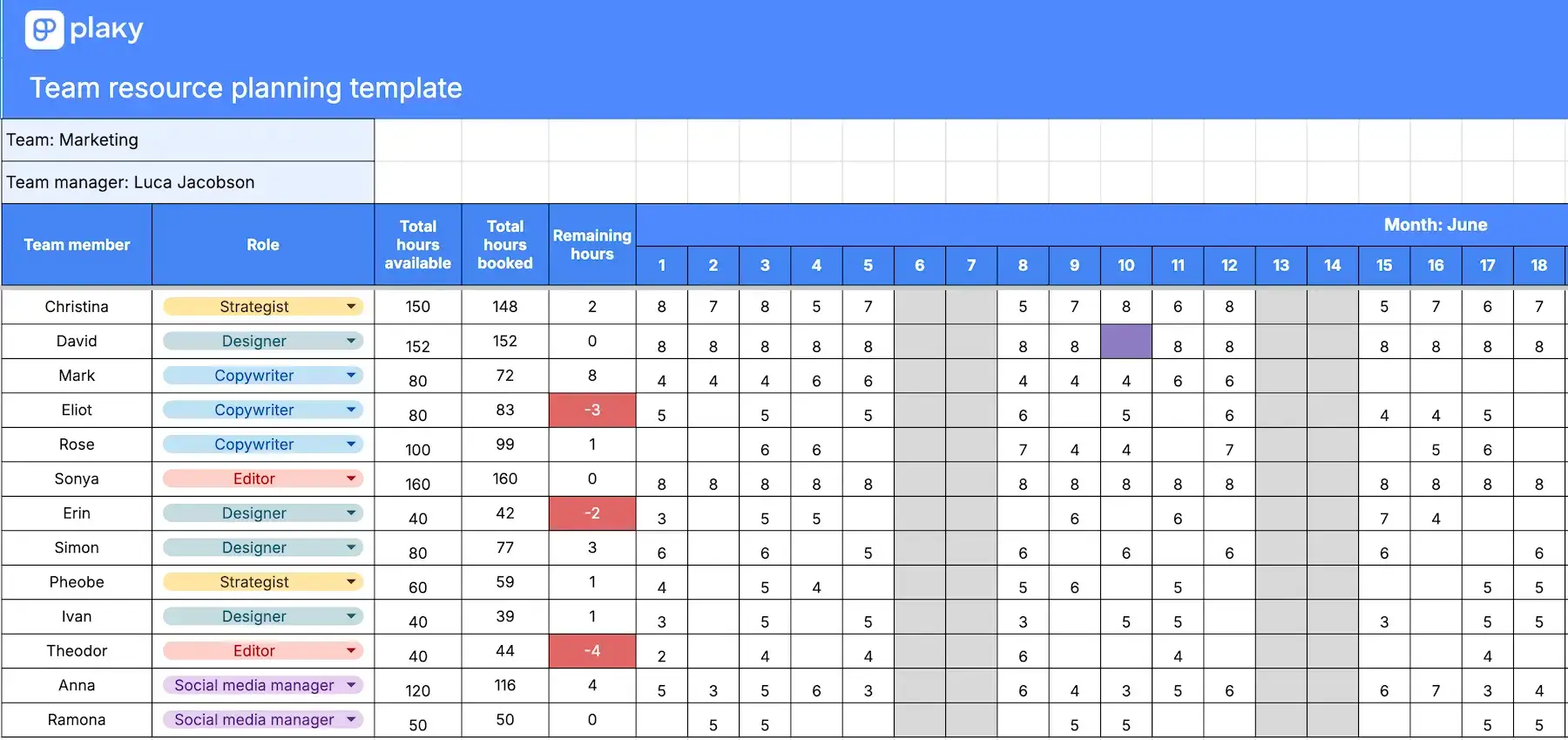Open Mark's Copywriter role dropdown
Screen dimensions: 1568x740
pos(263,376)
